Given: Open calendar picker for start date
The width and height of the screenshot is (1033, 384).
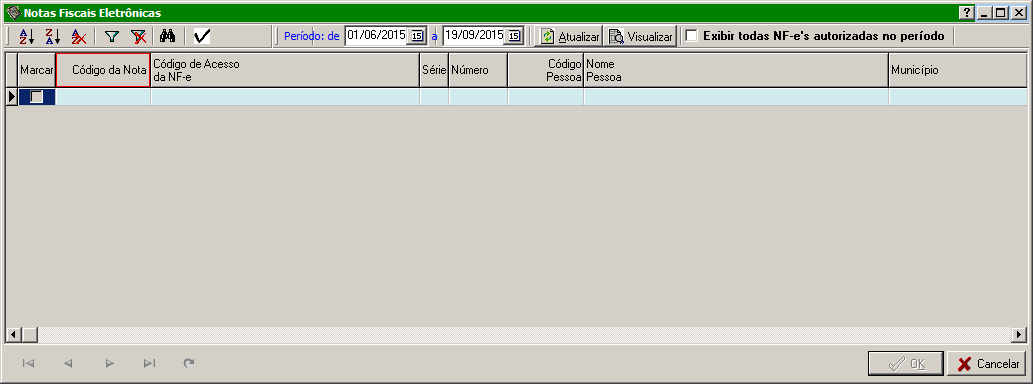Looking at the screenshot, I should pos(417,36).
